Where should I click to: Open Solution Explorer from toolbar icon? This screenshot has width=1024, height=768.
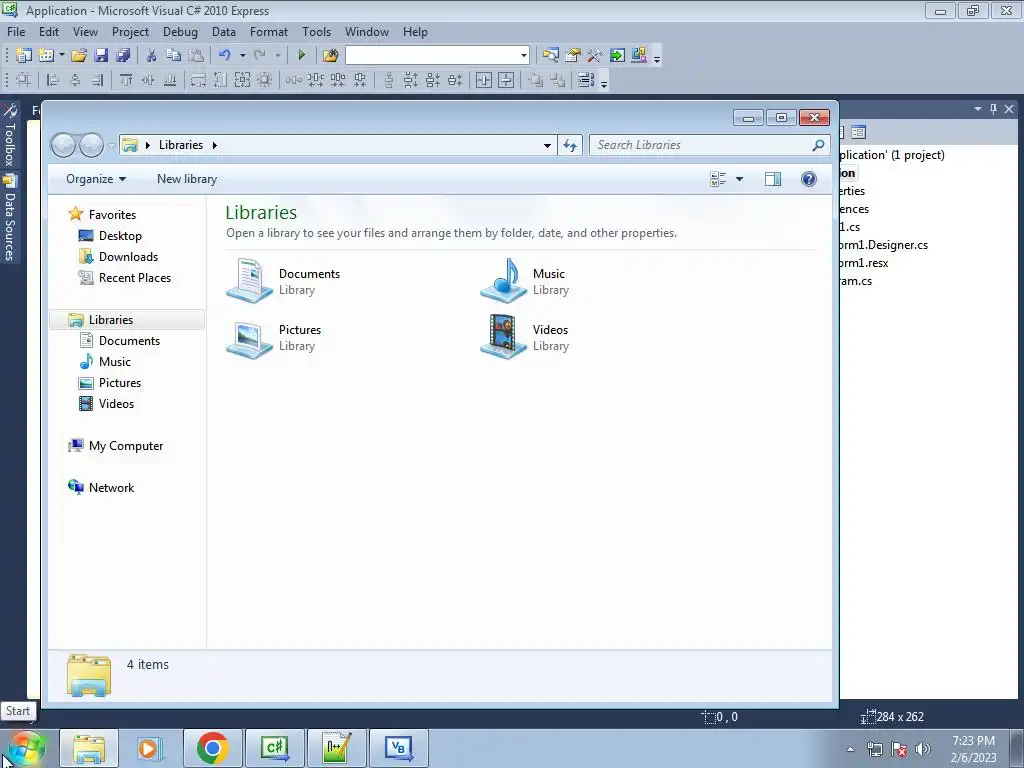click(551, 56)
